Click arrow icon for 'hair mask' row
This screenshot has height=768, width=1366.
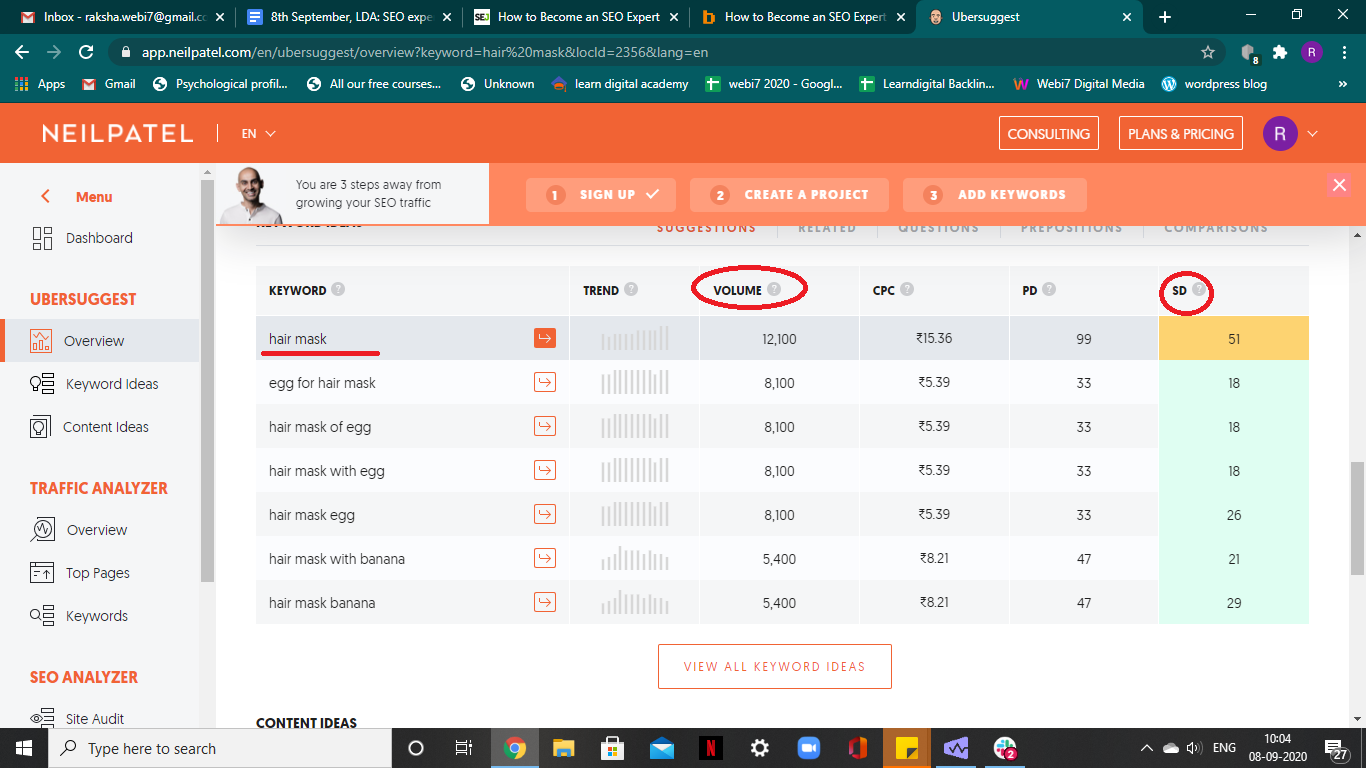(544, 339)
